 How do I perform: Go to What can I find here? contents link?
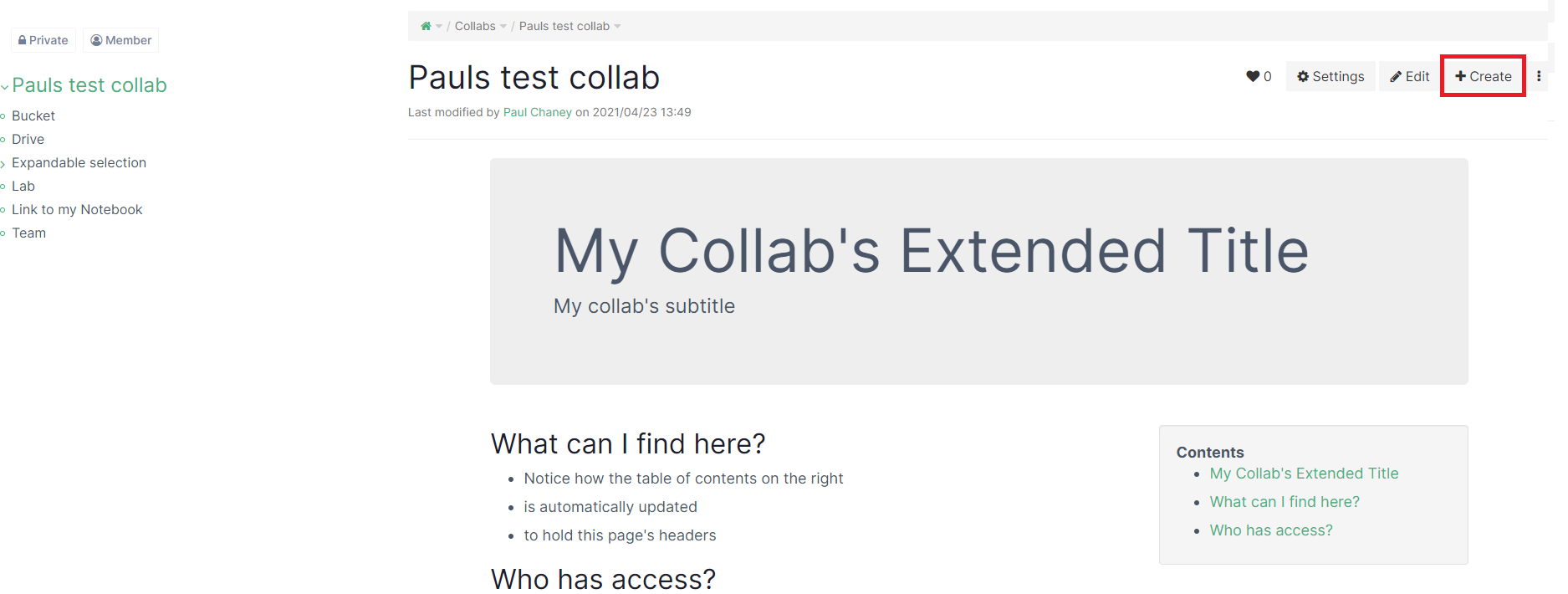1285,502
